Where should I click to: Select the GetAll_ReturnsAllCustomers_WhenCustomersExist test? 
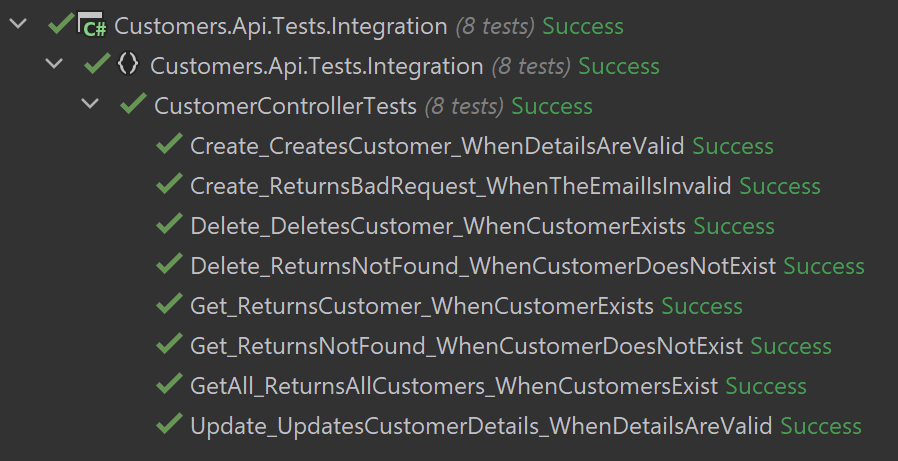click(x=454, y=386)
